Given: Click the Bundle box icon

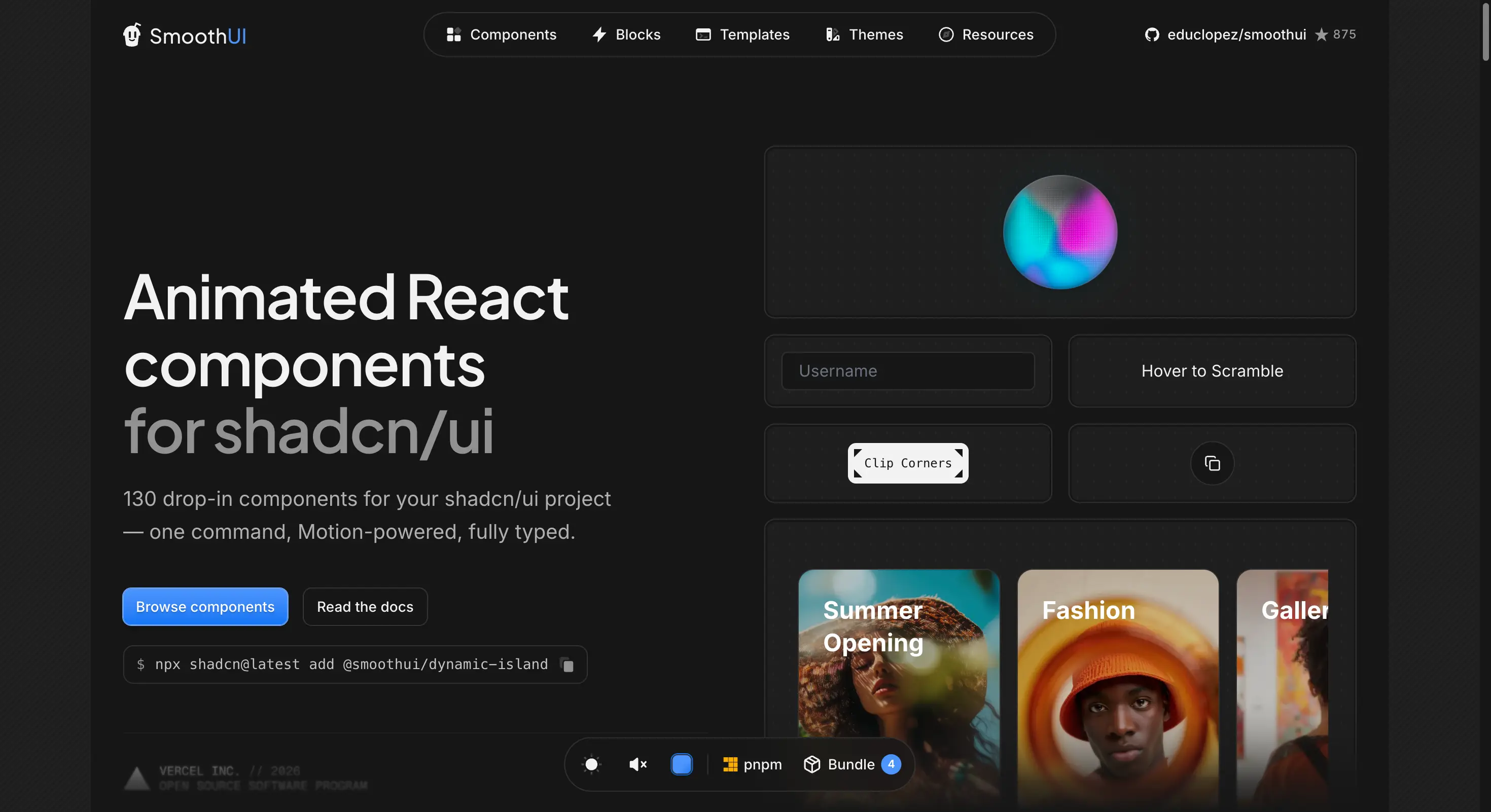Looking at the screenshot, I should pyautogui.click(x=812, y=764).
